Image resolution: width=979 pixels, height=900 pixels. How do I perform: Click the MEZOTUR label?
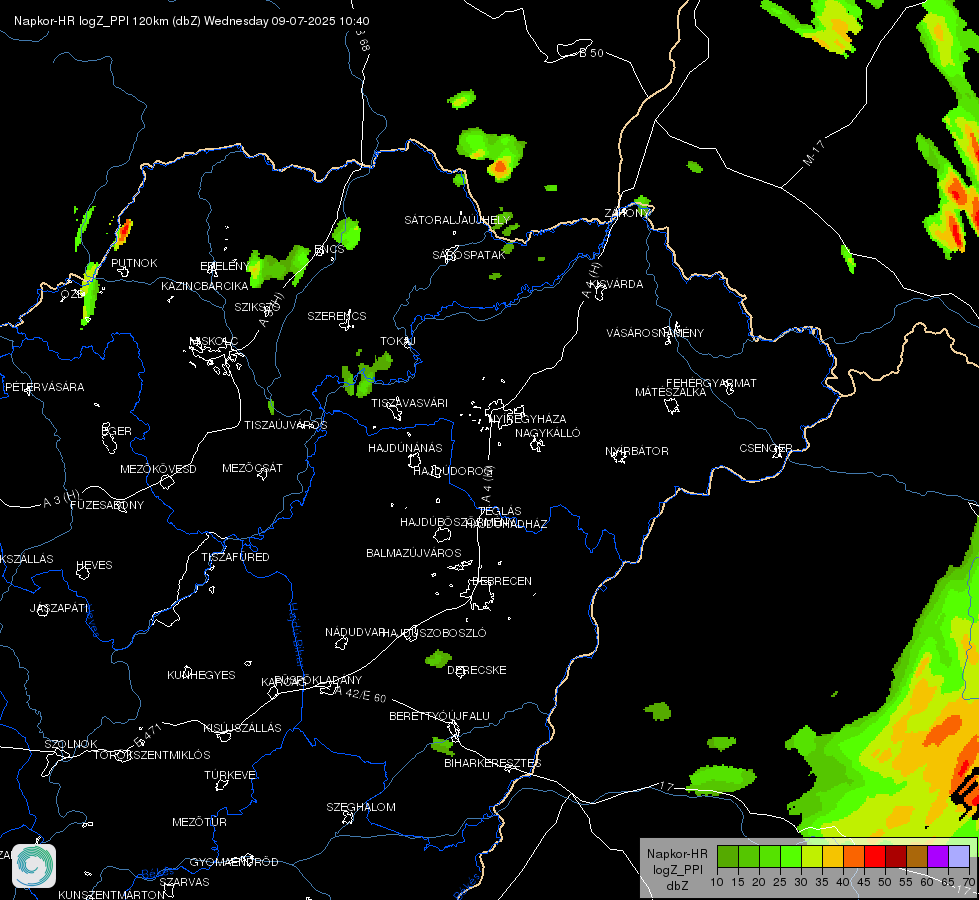click(199, 822)
